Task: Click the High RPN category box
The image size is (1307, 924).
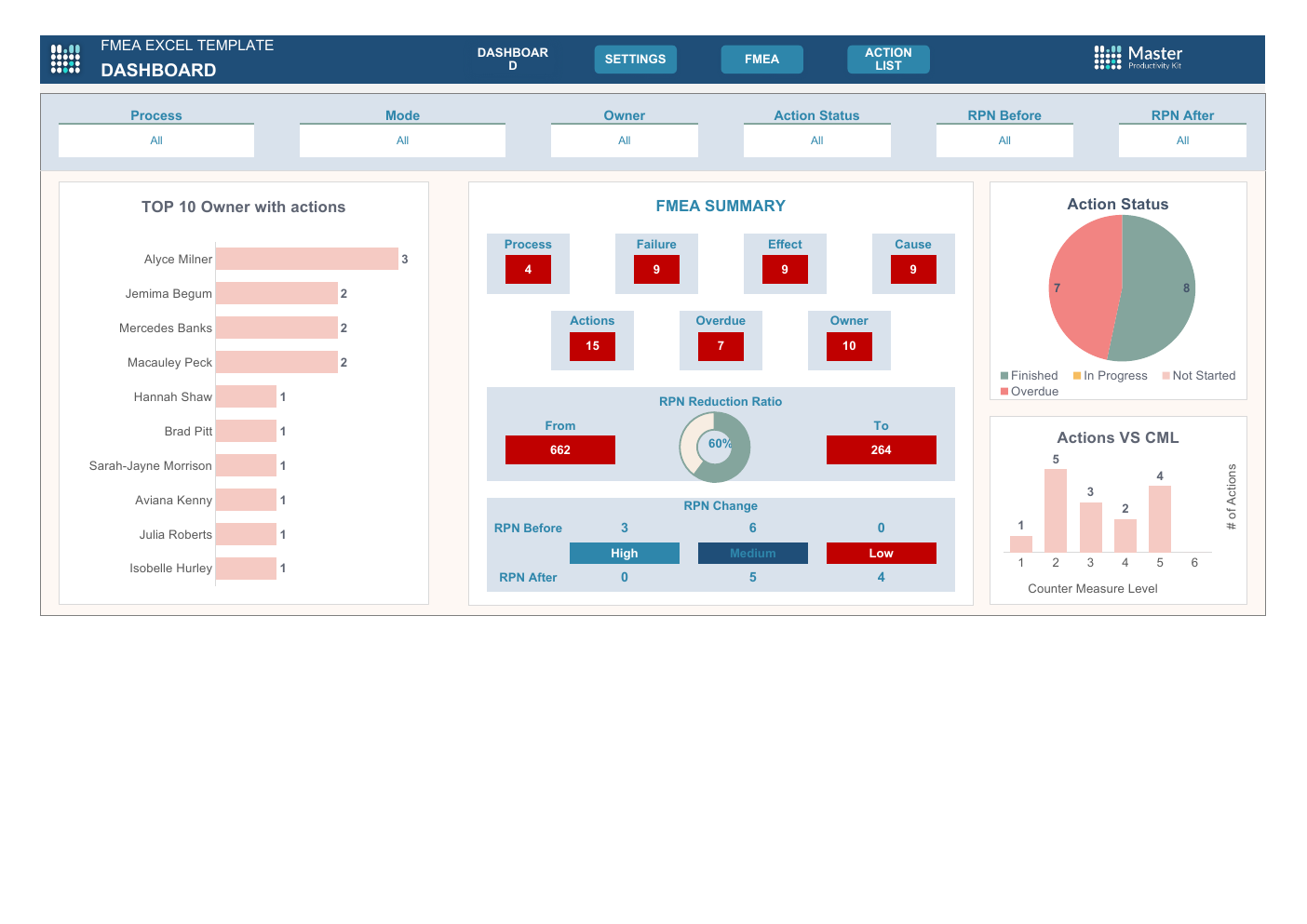Action: click(x=625, y=553)
